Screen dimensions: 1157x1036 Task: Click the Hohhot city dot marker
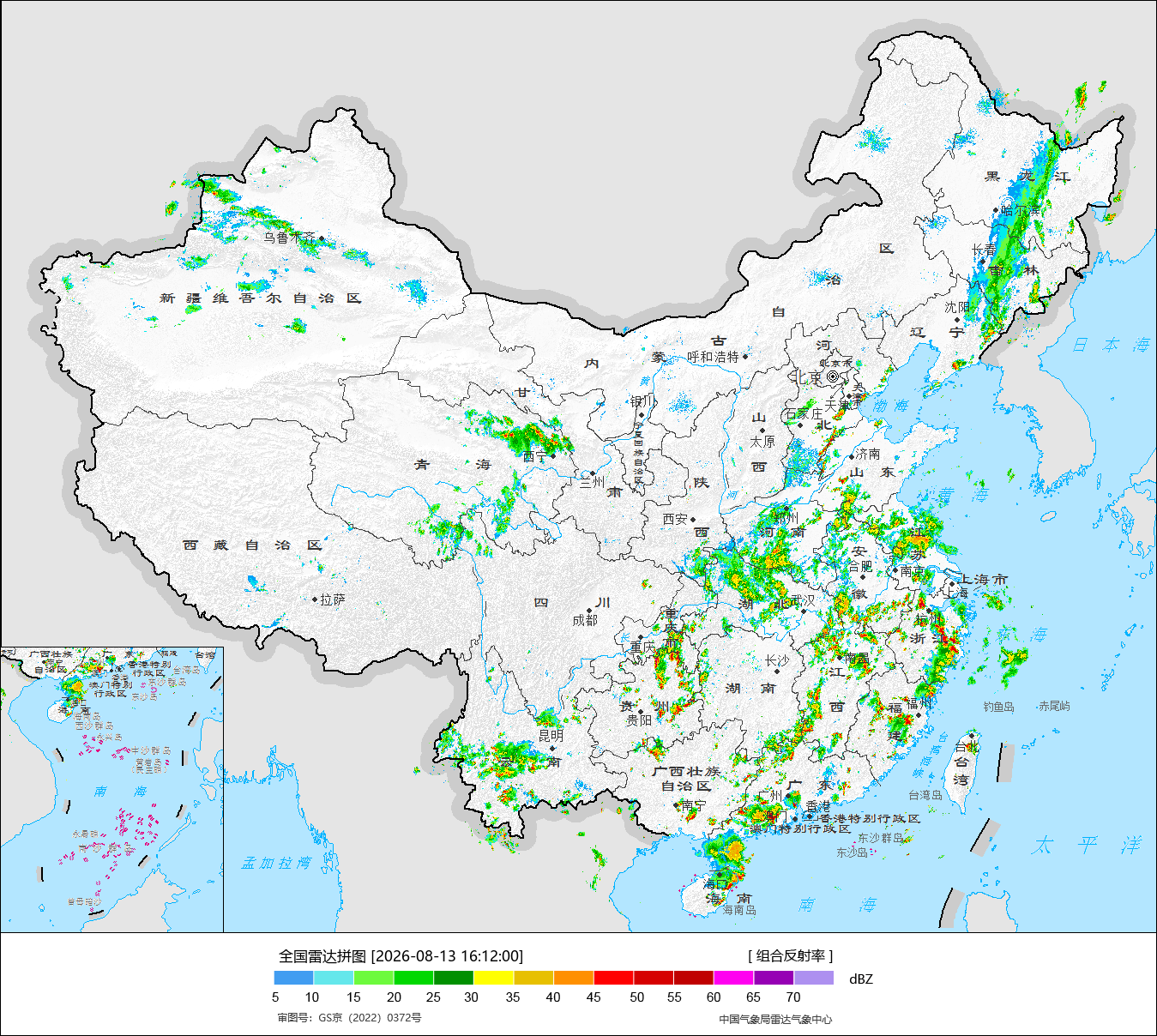(744, 356)
